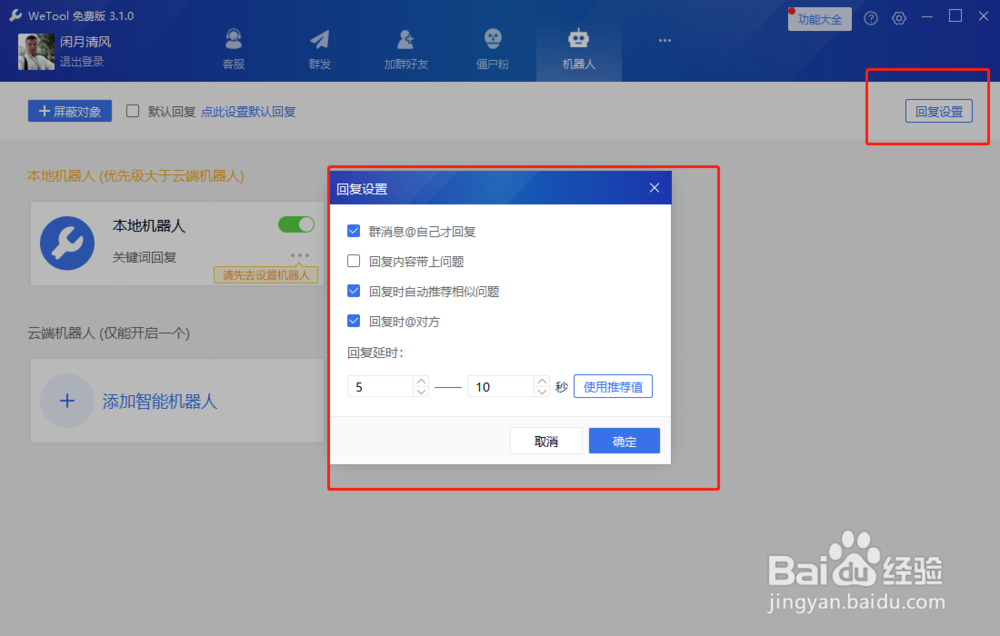Uncheck 群消息@自己才回复 option
Viewport: 1000px width, 636px height.
tap(354, 230)
